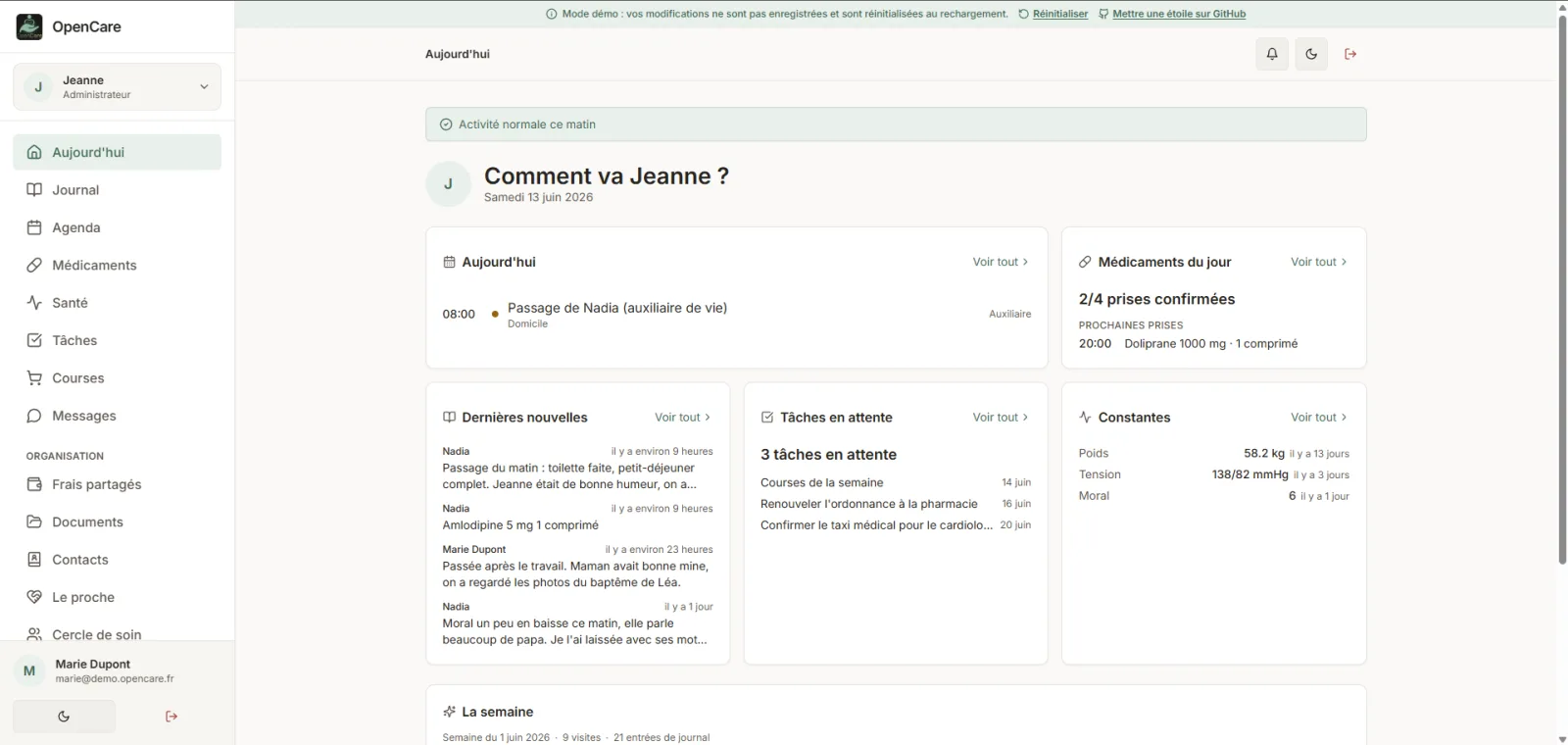Open the Tâches check icon
Viewport: 1568px width, 745px height.
pyautogui.click(x=34, y=340)
